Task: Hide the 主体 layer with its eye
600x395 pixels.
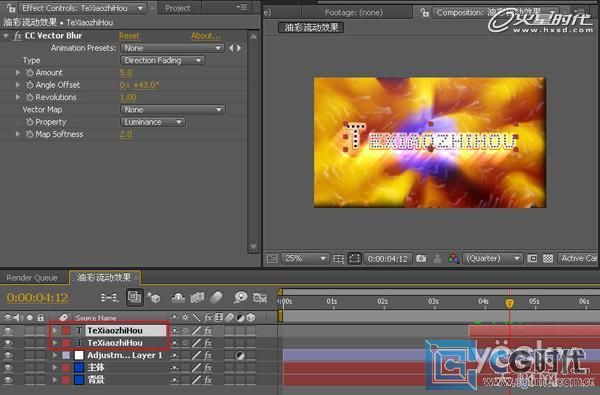Action: 8,367
